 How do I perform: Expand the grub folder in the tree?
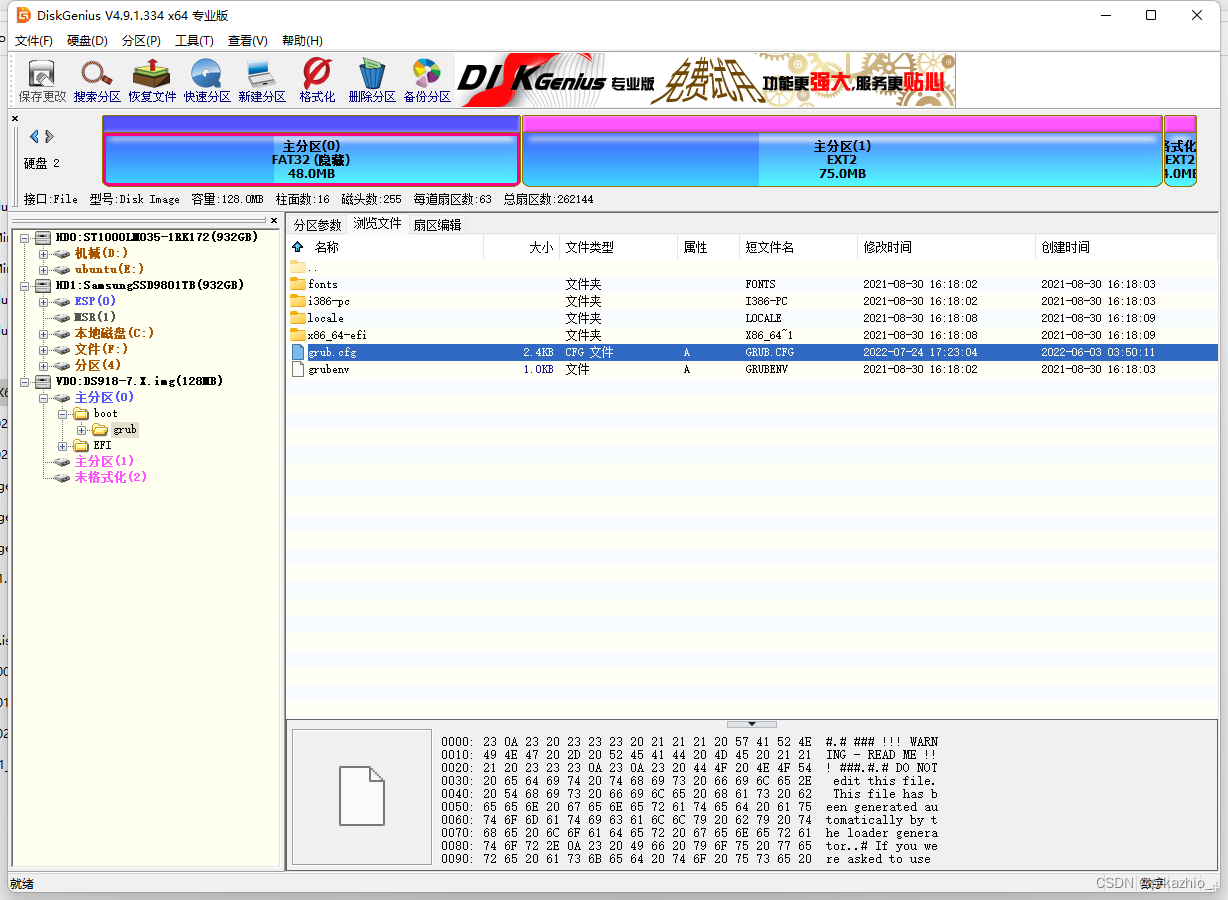[x=81, y=430]
